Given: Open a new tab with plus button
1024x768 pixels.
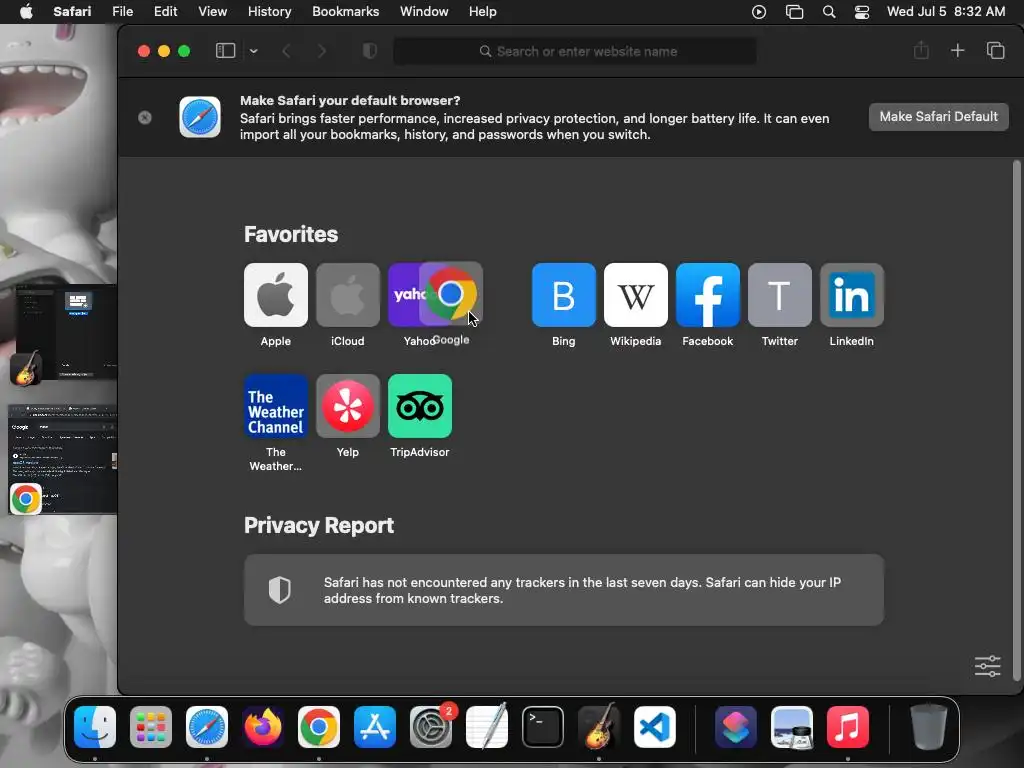Looking at the screenshot, I should coord(957,50).
